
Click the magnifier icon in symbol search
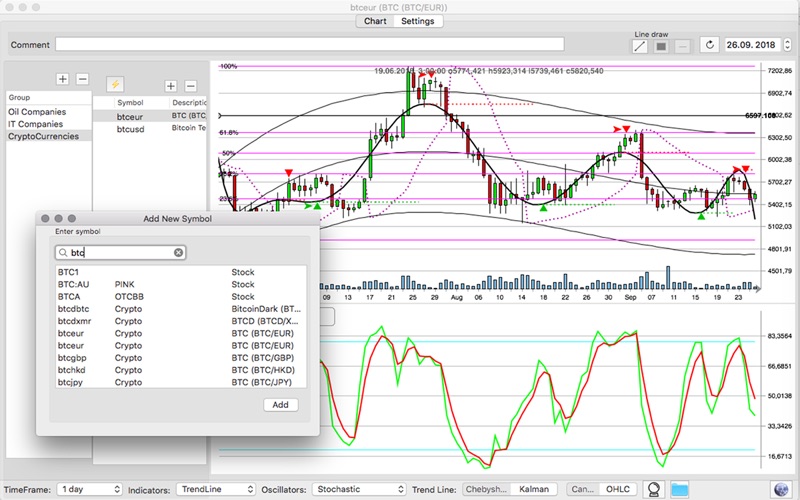click(63, 253)
